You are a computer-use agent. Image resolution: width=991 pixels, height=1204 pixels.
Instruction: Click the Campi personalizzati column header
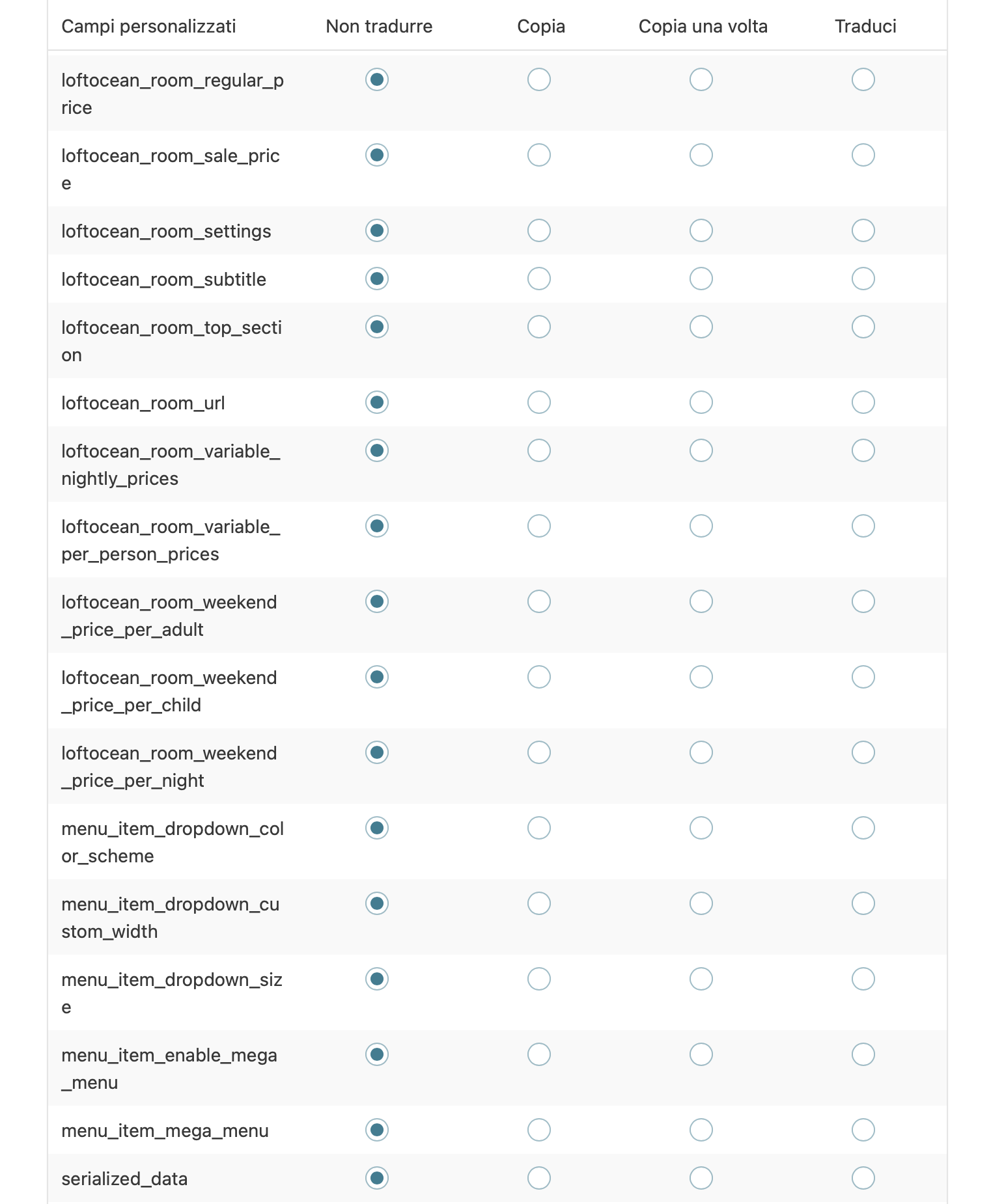[x=148, y=27]
